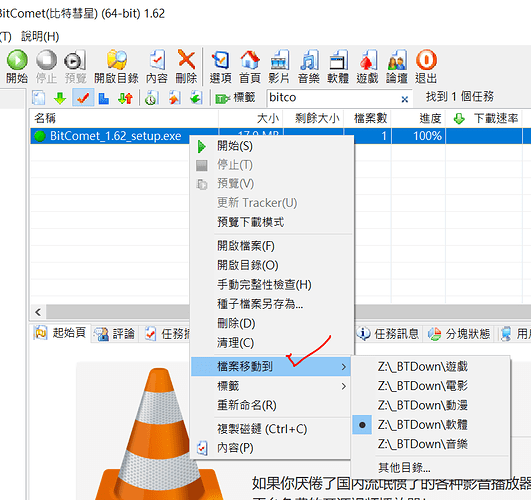Open the 標籤 tag dropdown in filter bar

235,98
